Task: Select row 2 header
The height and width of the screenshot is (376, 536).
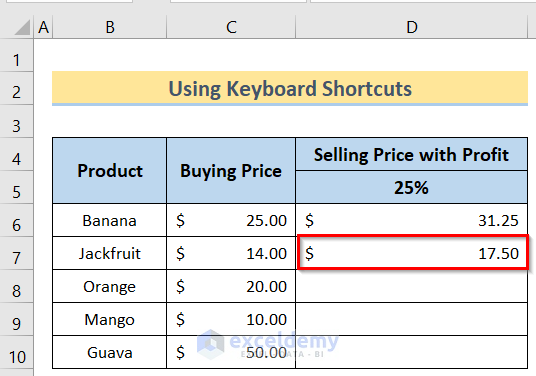Action: 16,92
